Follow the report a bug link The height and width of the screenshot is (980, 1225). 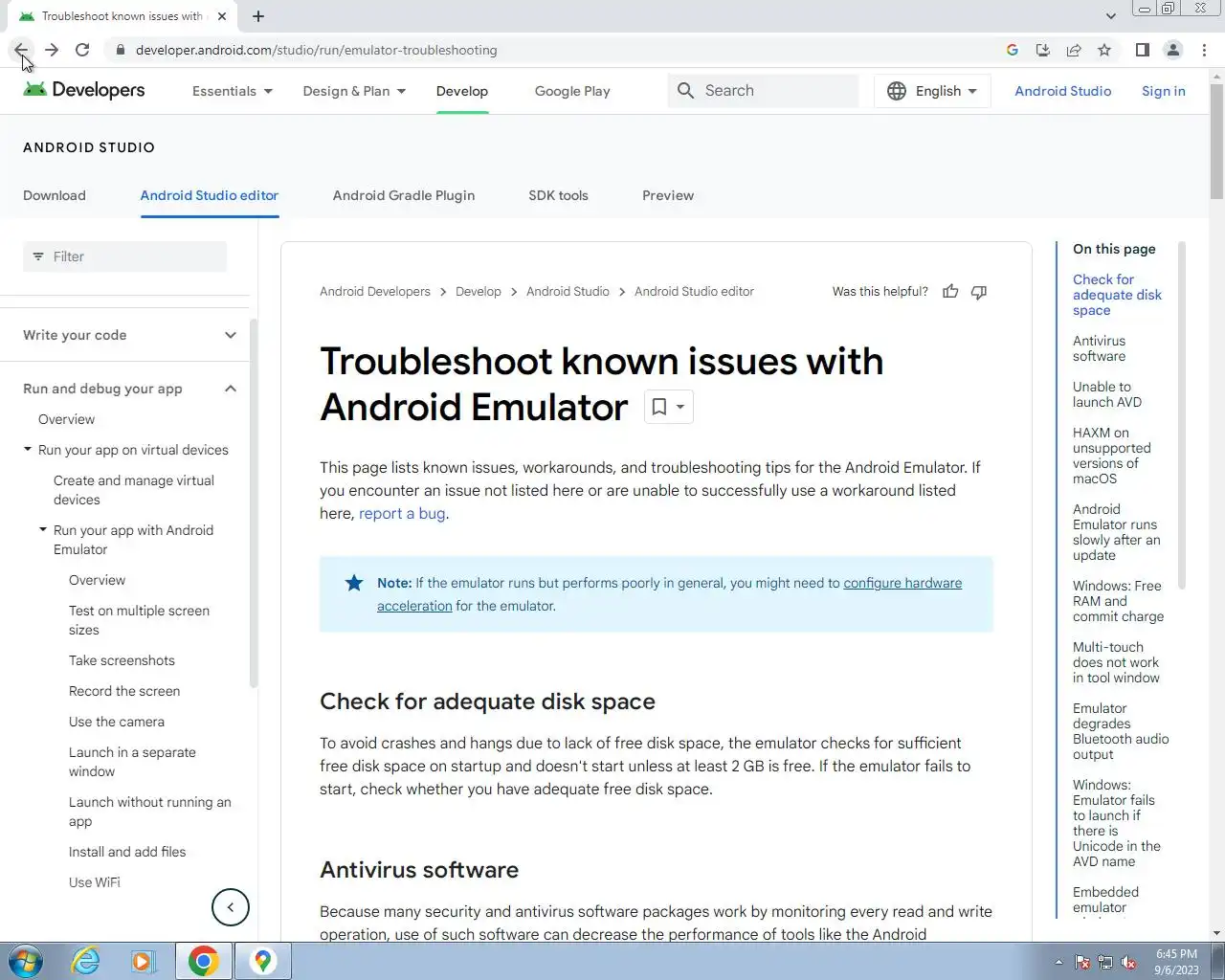pyautogui.click(x=402, y=513)
